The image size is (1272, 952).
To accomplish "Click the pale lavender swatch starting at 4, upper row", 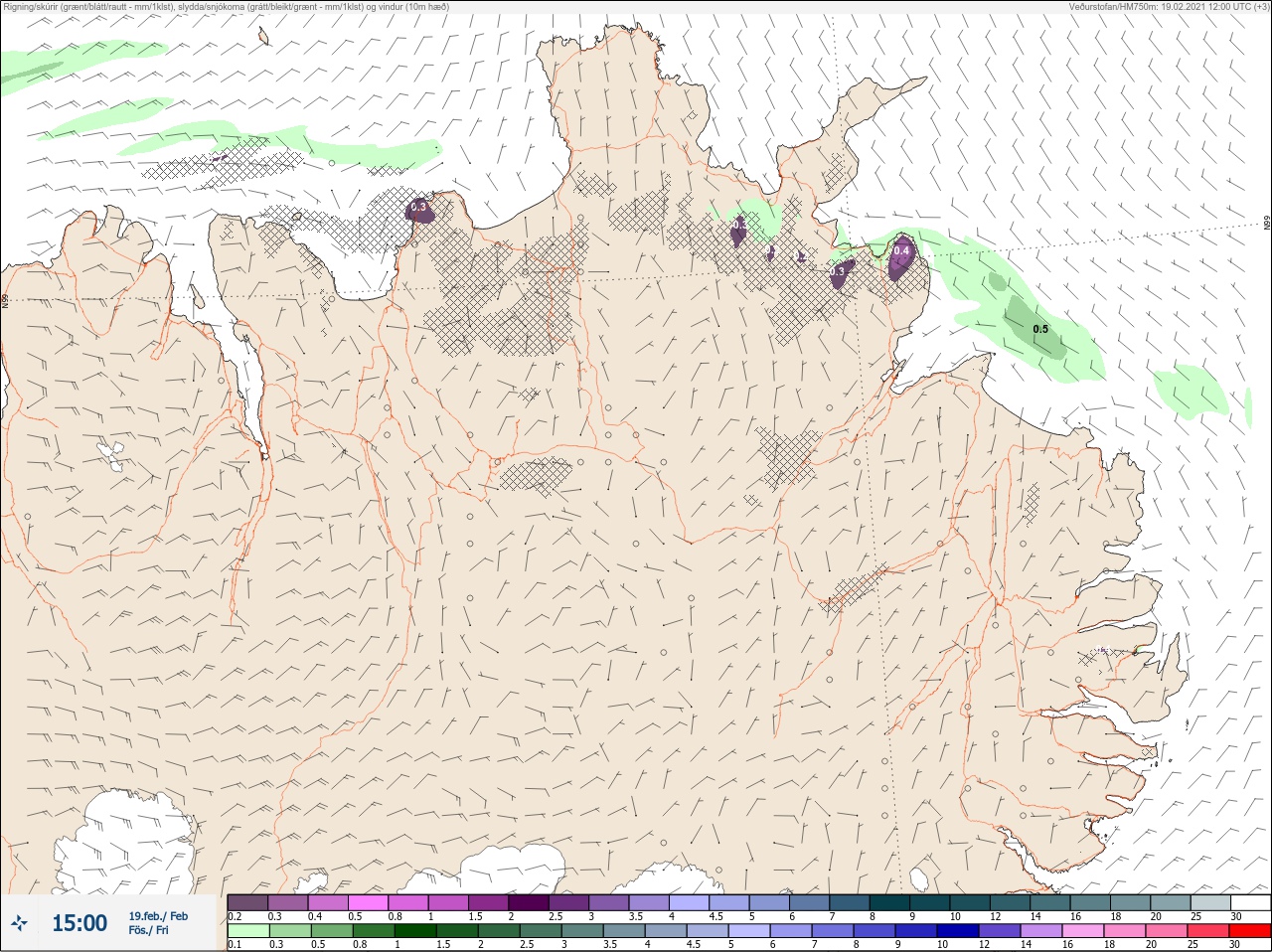I will [x=690, y=902].
